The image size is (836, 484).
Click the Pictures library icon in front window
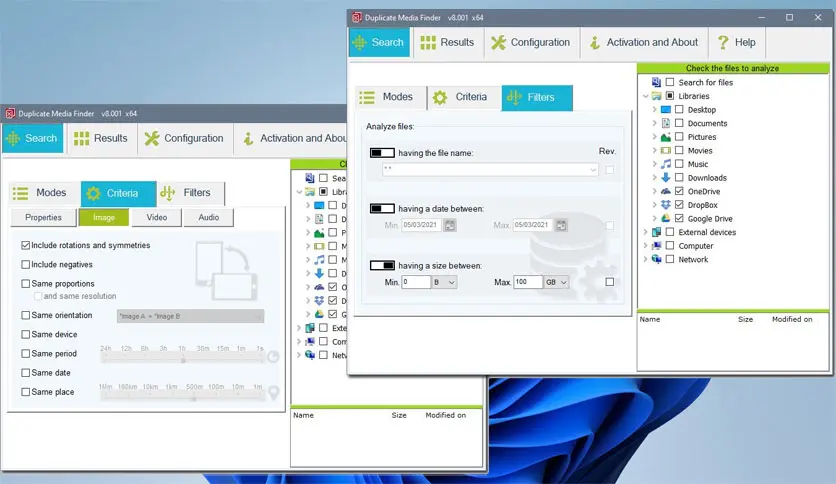(x=665, y=137)
